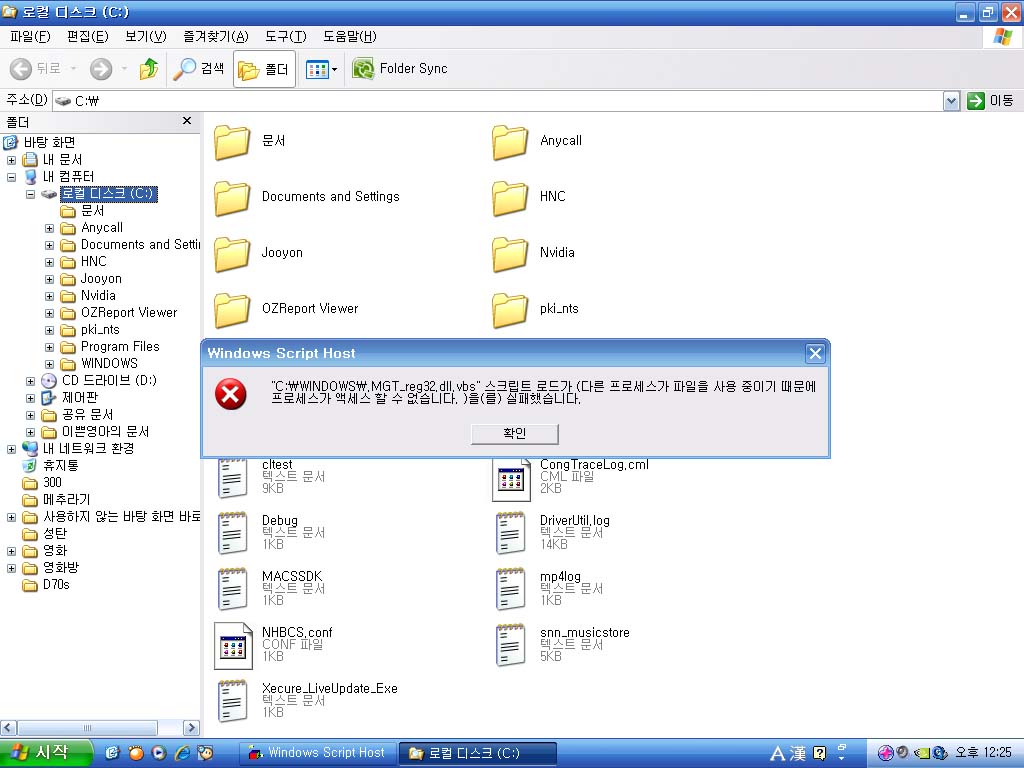Click the address bar showing C:\
The height and width of the screenshot is (768, 1024).
coord(498,101)
